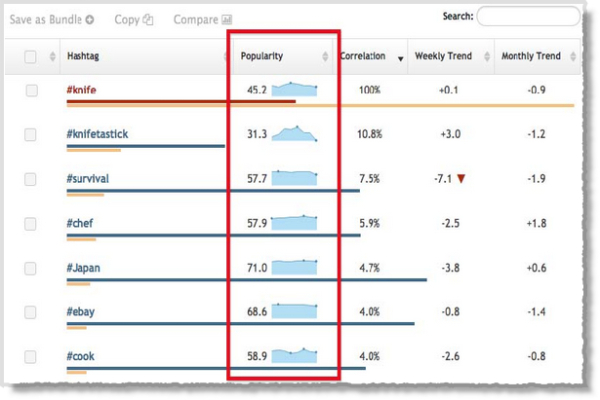Click orange correlation bar under #knifetastick
The height and width of the screenshot is (400, 600).
[94, 150]
